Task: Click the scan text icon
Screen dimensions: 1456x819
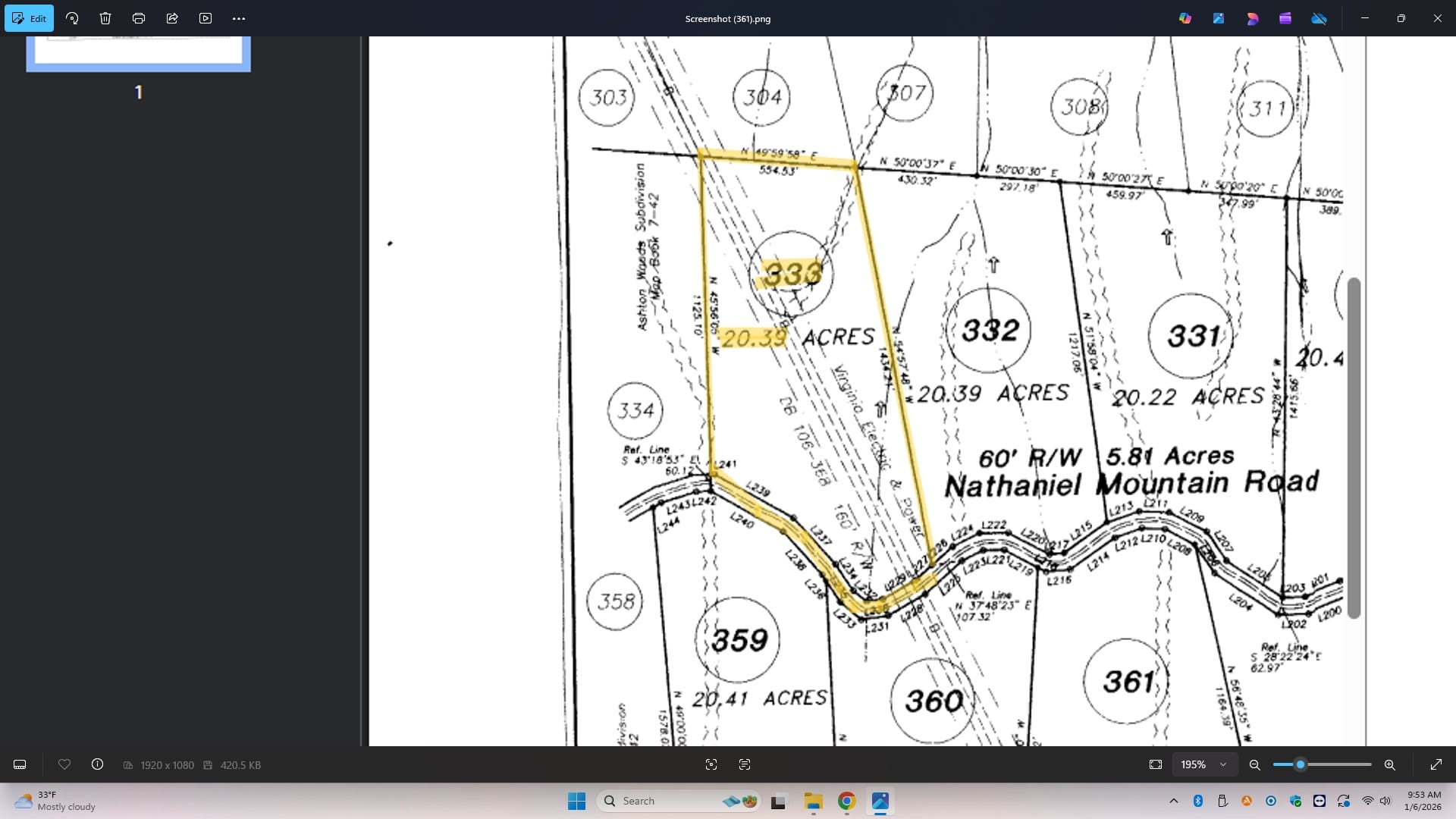Action: [744, 764]
